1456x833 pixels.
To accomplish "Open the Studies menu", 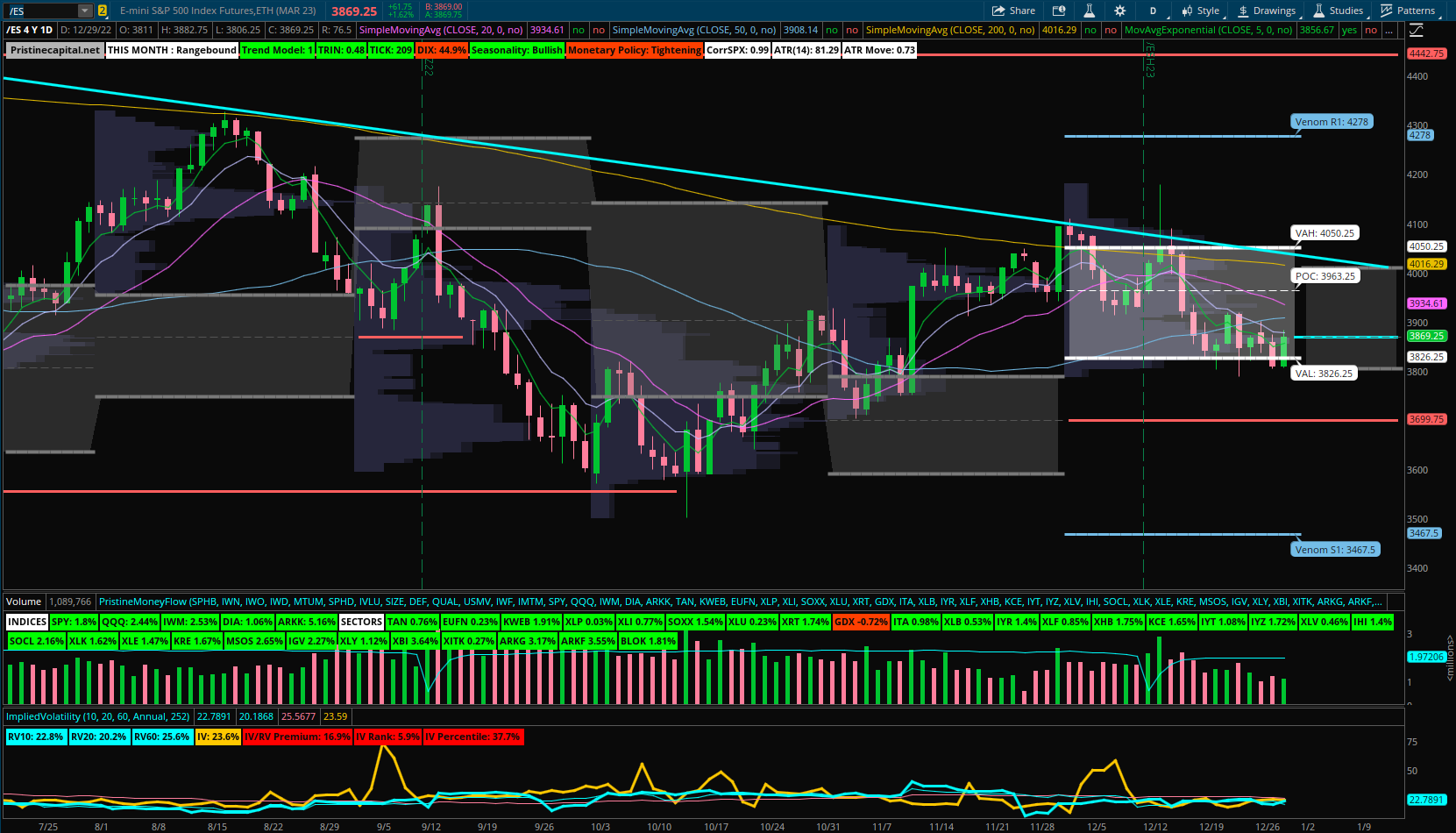I will click(1338, 11).
